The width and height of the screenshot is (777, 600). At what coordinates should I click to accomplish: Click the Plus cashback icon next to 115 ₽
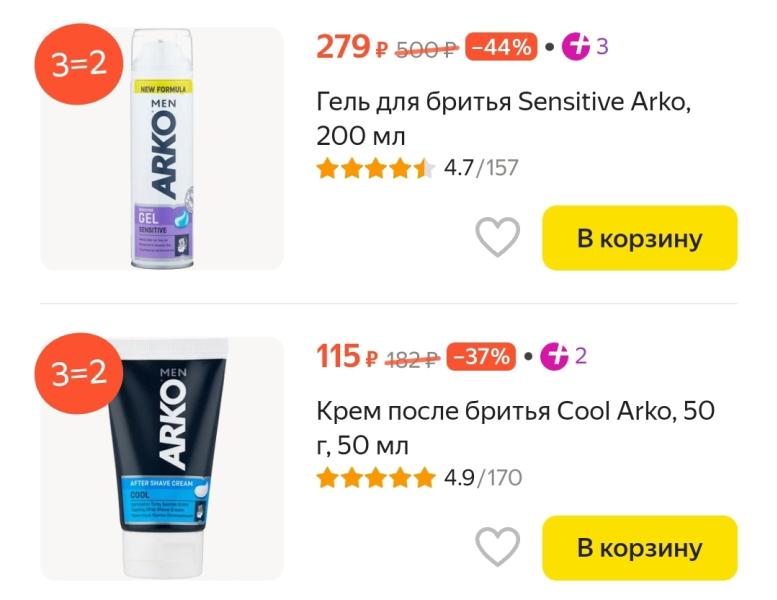[x=555, y=356]
